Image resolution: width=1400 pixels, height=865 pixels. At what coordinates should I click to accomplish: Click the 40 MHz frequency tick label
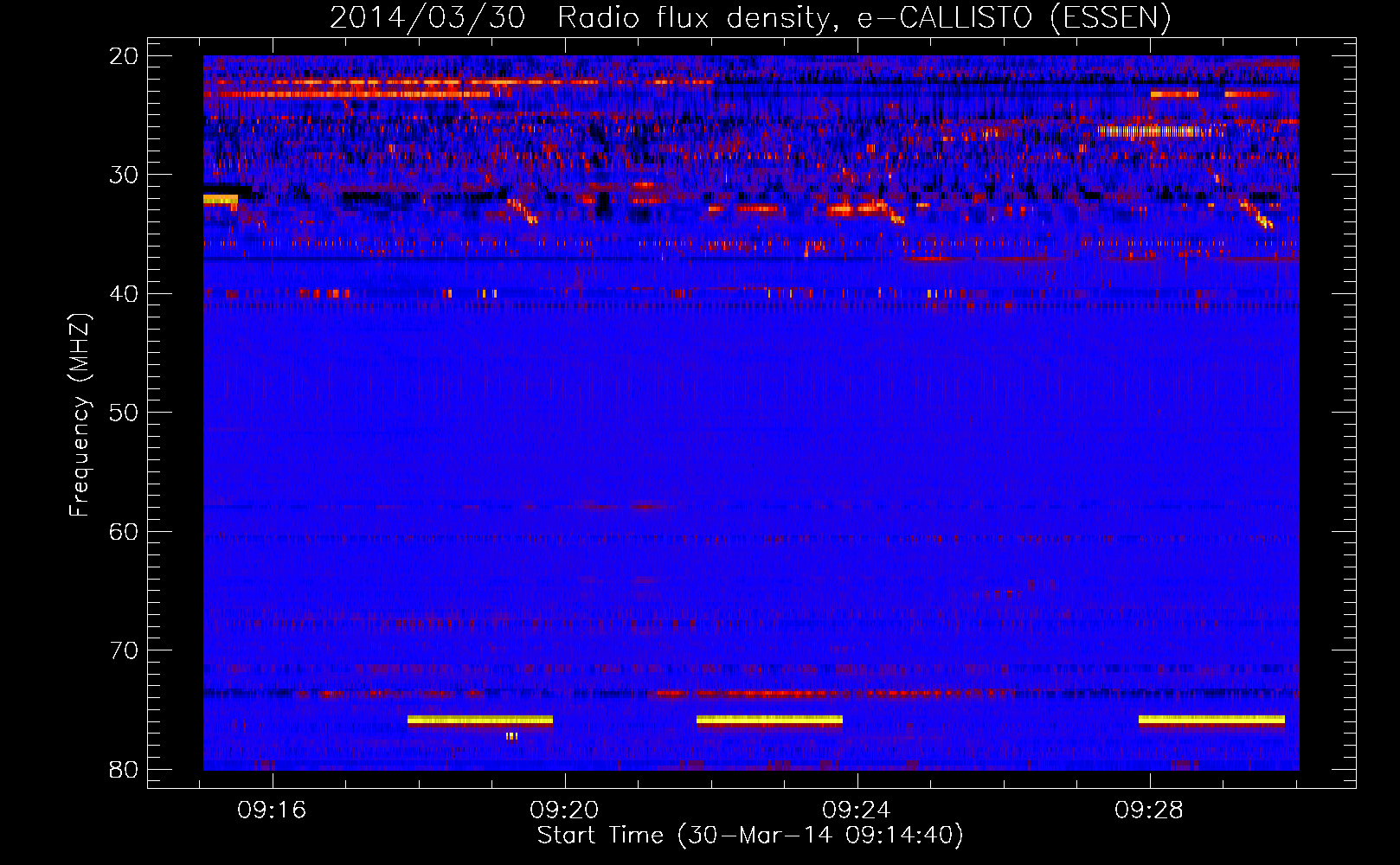point(124,294)
